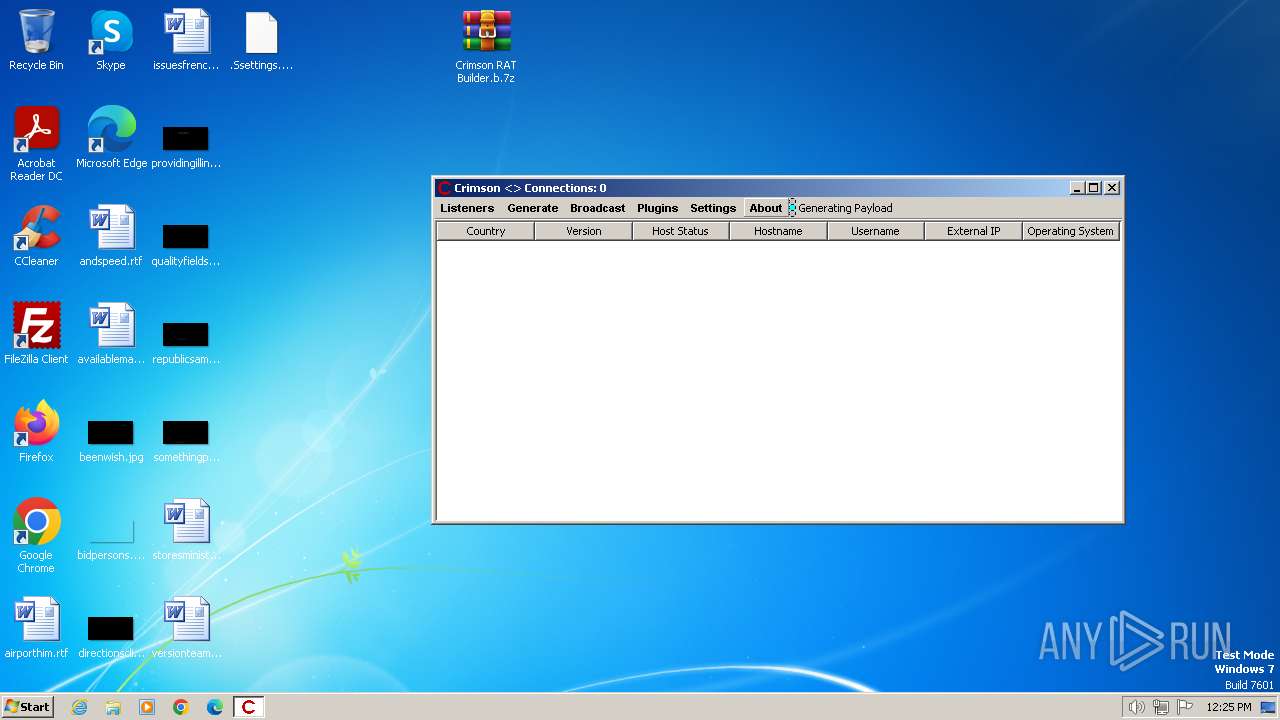This screenshot has height=720, width=1280.
Task: Open the Plugins menu
Action: (657, 208)
